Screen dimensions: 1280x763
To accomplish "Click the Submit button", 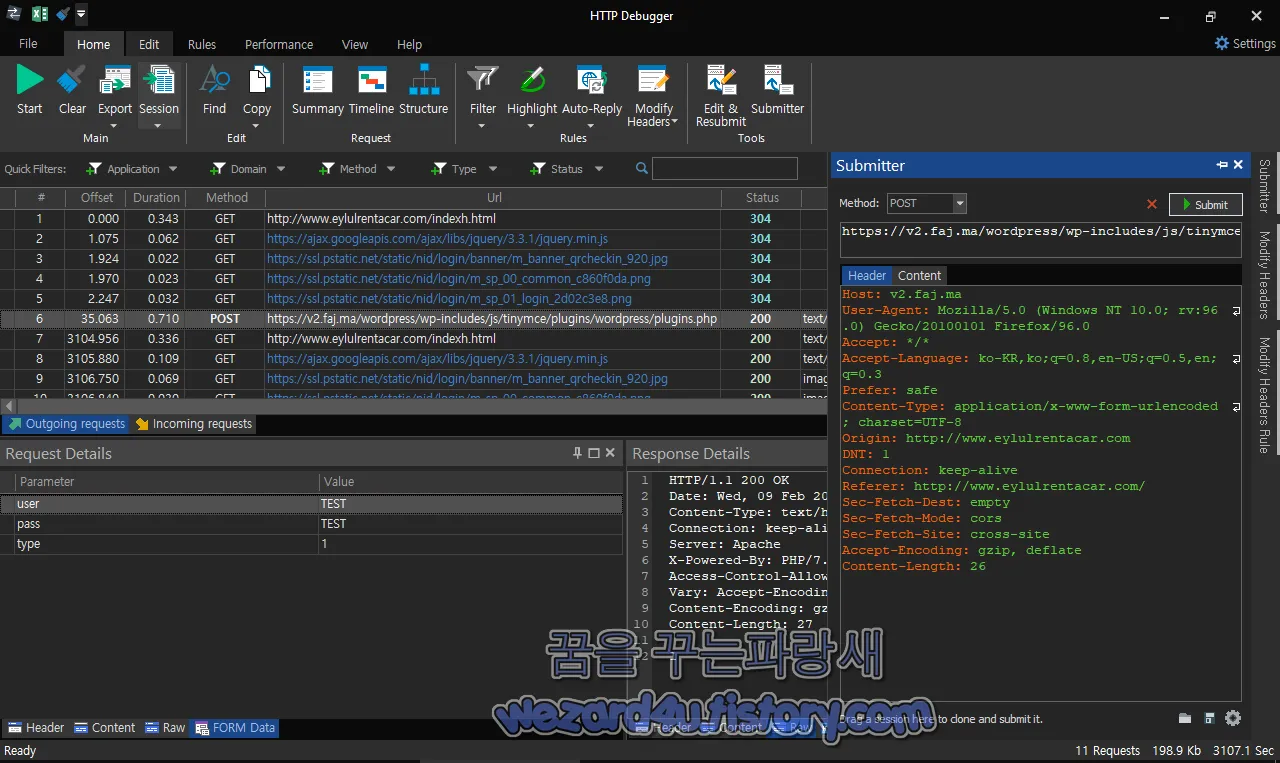I will point(1205,204).
